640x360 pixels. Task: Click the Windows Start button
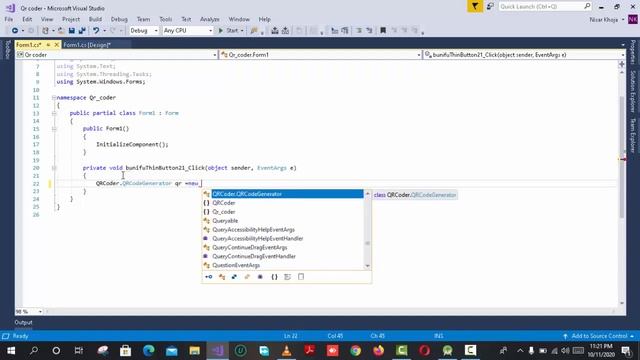(11, 350)
